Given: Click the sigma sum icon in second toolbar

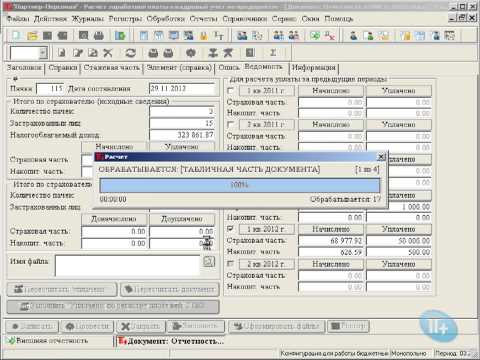Looking at the screenshot, I should click(x=272, y=52).
